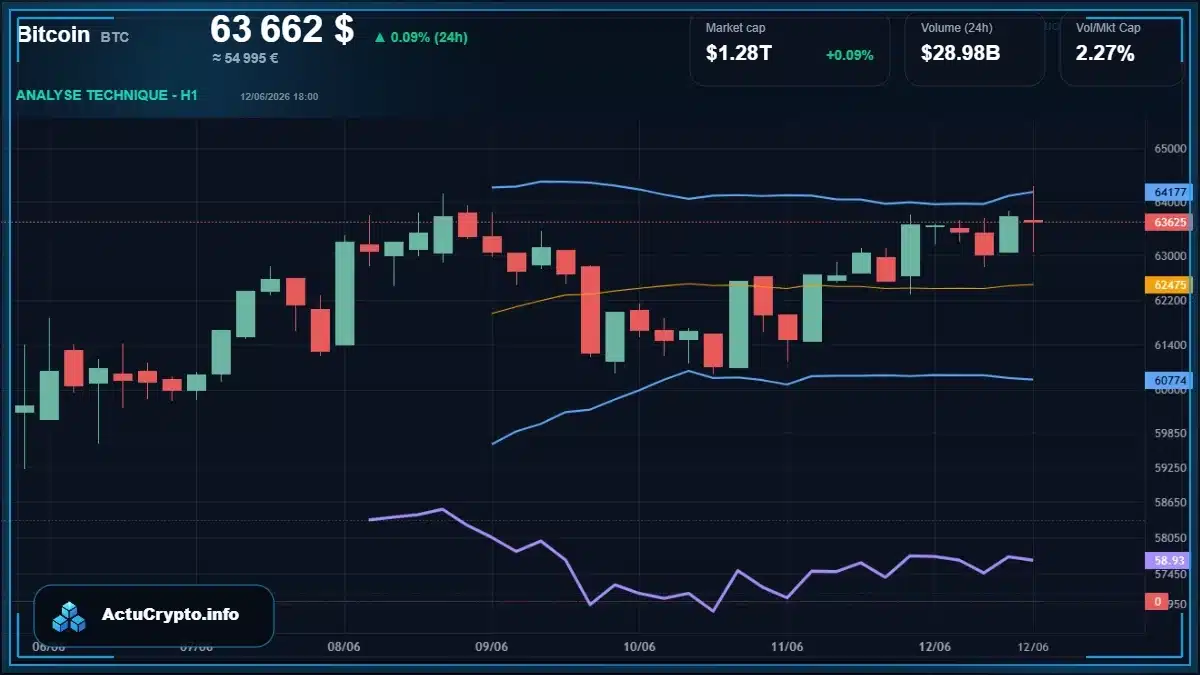Click the purple RSI indicator line
The height and width of the screenshot is (675, 1200).
point(700,560)
